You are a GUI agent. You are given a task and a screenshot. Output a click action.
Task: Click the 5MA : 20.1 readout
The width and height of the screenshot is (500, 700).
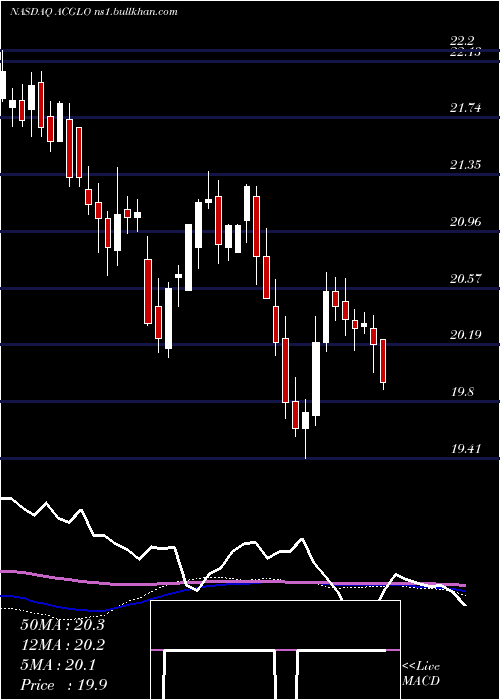[58, 665]
